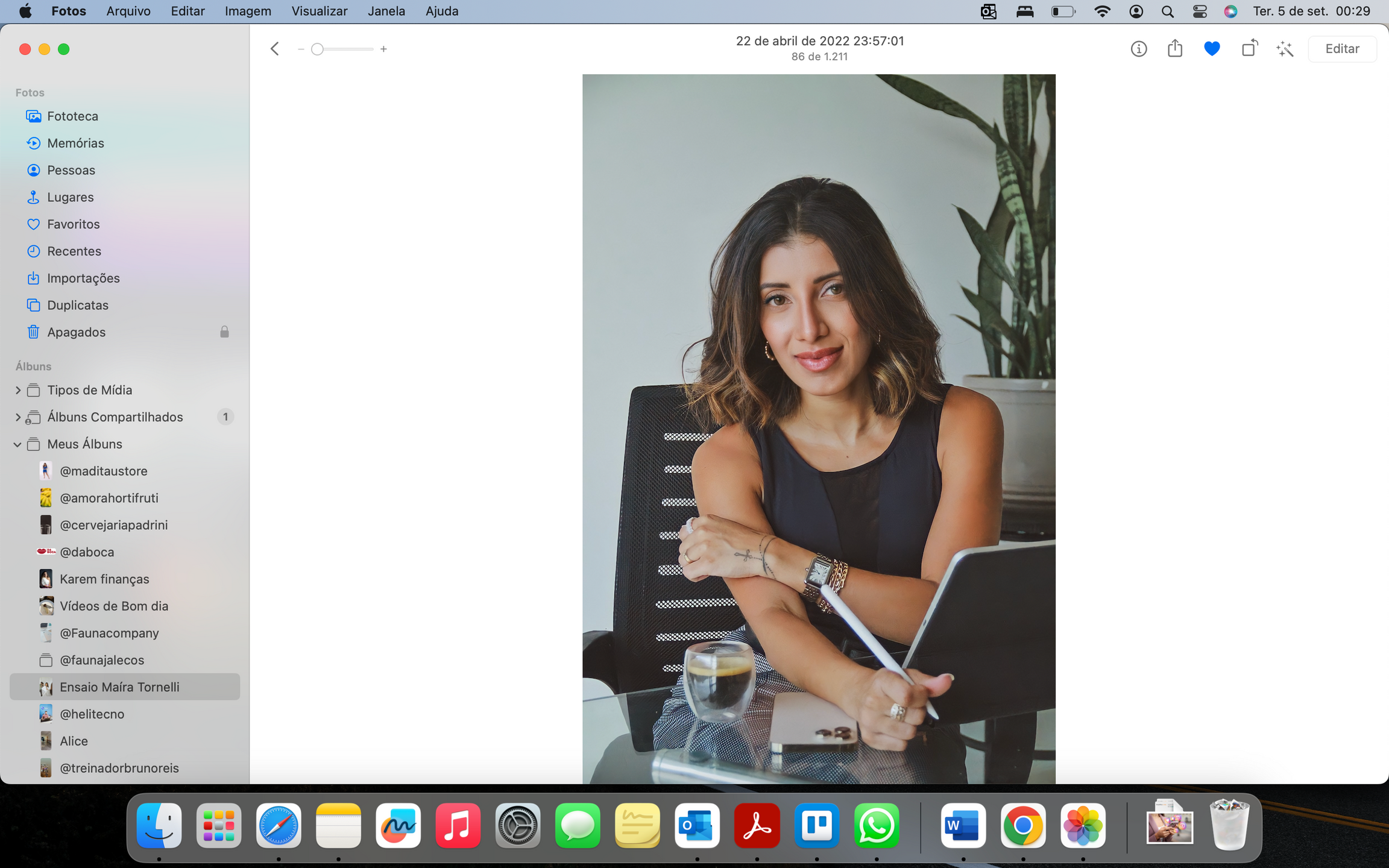Collapse Meus Álbuns folder

[x=17, y=444]
